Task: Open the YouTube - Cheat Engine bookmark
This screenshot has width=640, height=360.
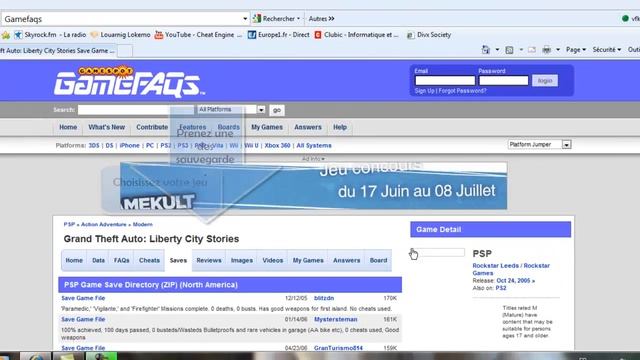Action: point(198,35)
